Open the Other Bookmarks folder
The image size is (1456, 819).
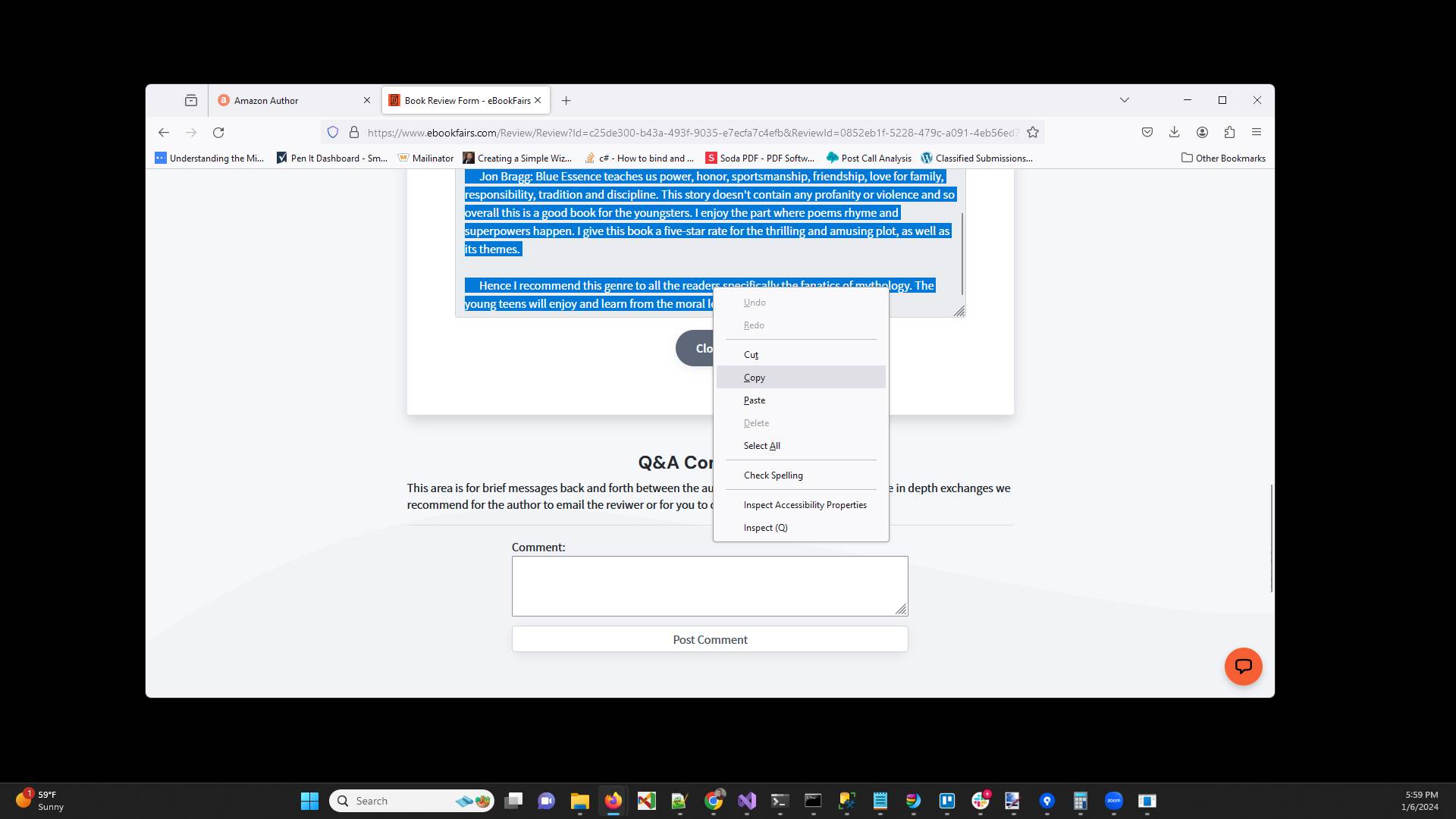pyautogui.click(x=1222, y=158)
